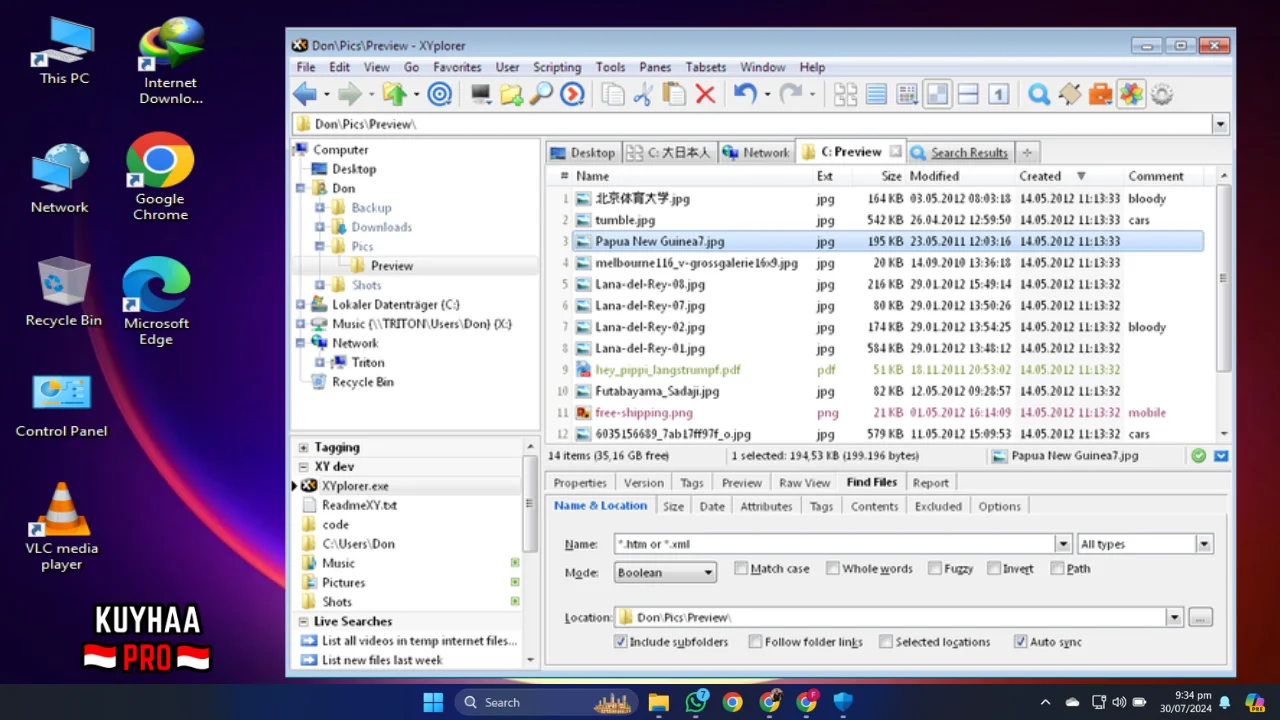Open Find Files via blue magnifier icon
1280x720 pixels.
pos(1039,94)
